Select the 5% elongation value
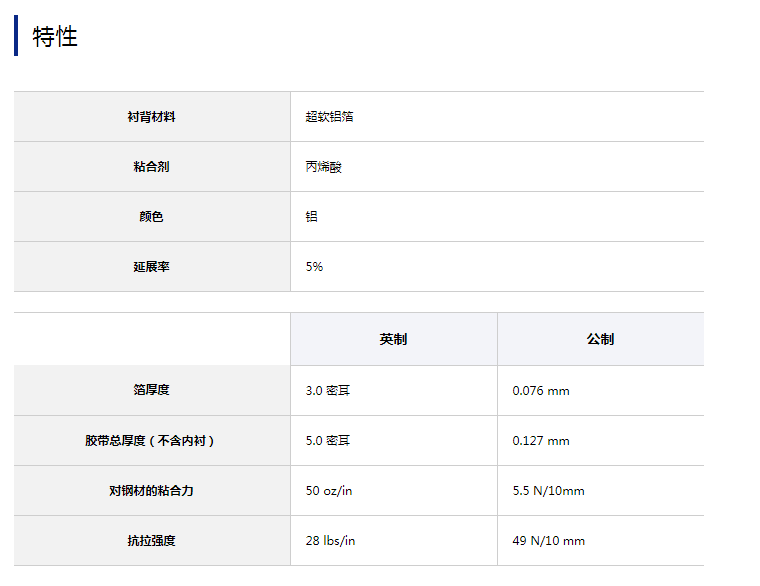 (x=314, y=267)
